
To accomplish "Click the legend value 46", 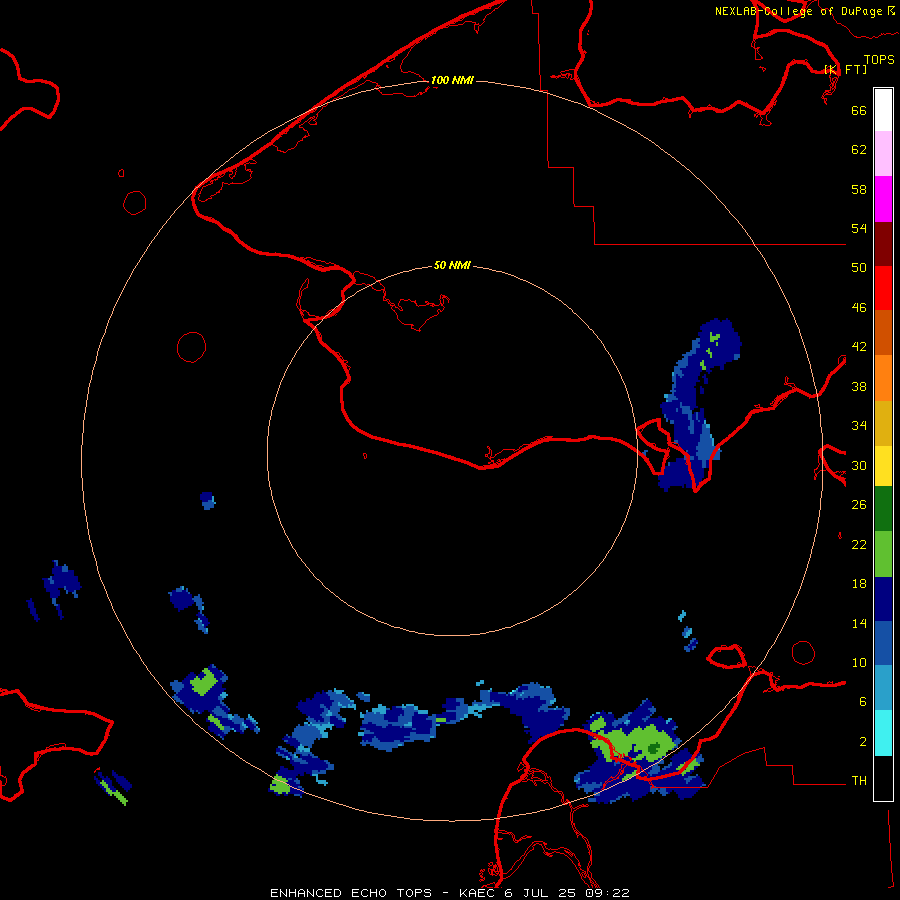I will (x=859, y=308).
